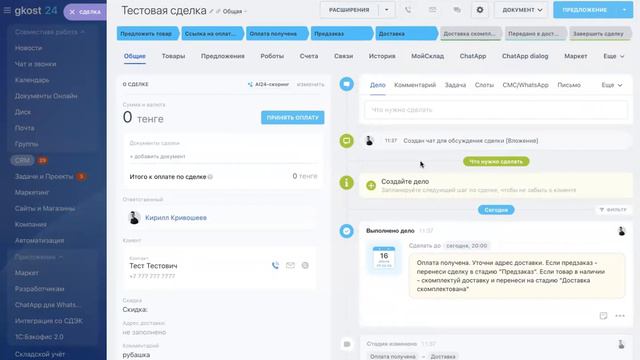Click the ПРЕДЛОЖЕНИЕ button
Image resolution: width=640 pixels, height=360 pixels.
point(584,10)
